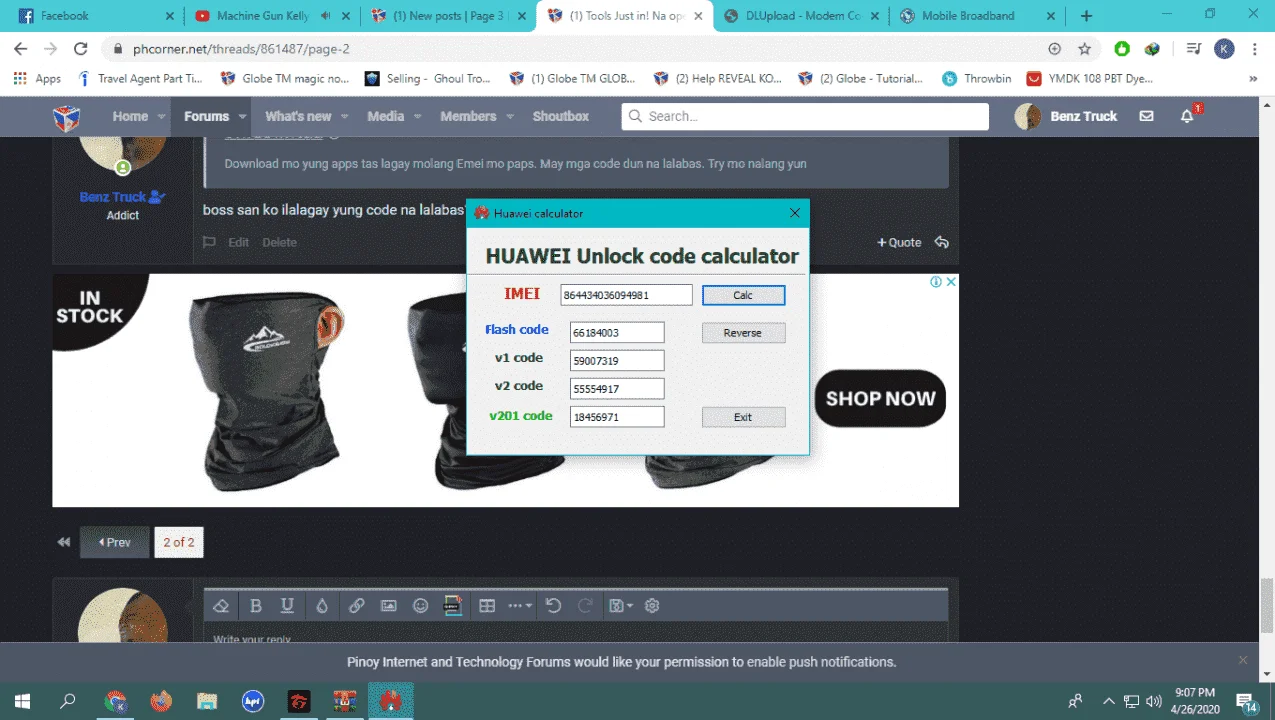The height and width of the screenshot is (720, 1275).
Task: Expand the more options ellipsis dropdown
Action: click(x=520, y=606)
